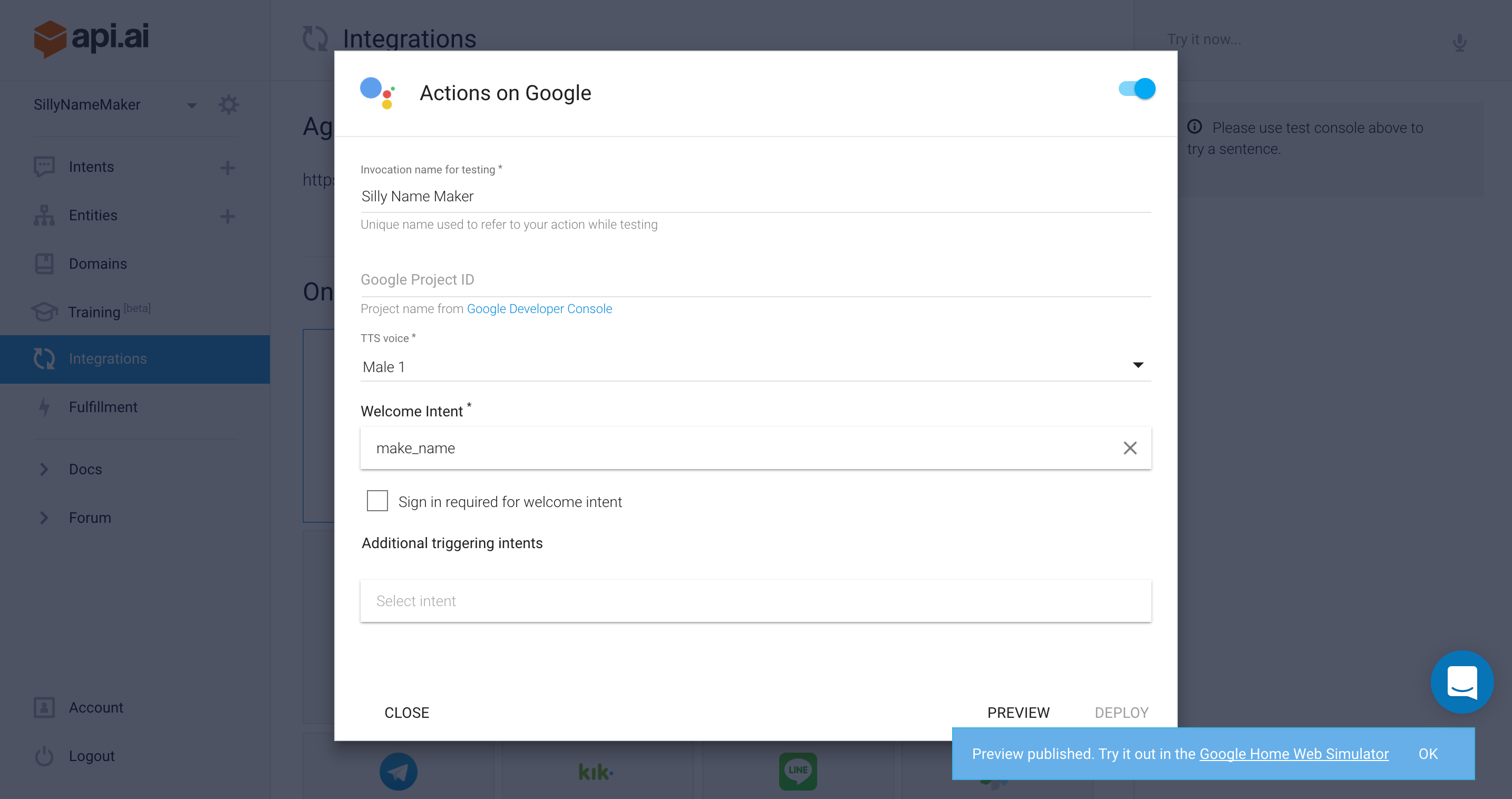Click the PREVIEW button
Screen dimensions: 1512x799
click(1018, 712)
